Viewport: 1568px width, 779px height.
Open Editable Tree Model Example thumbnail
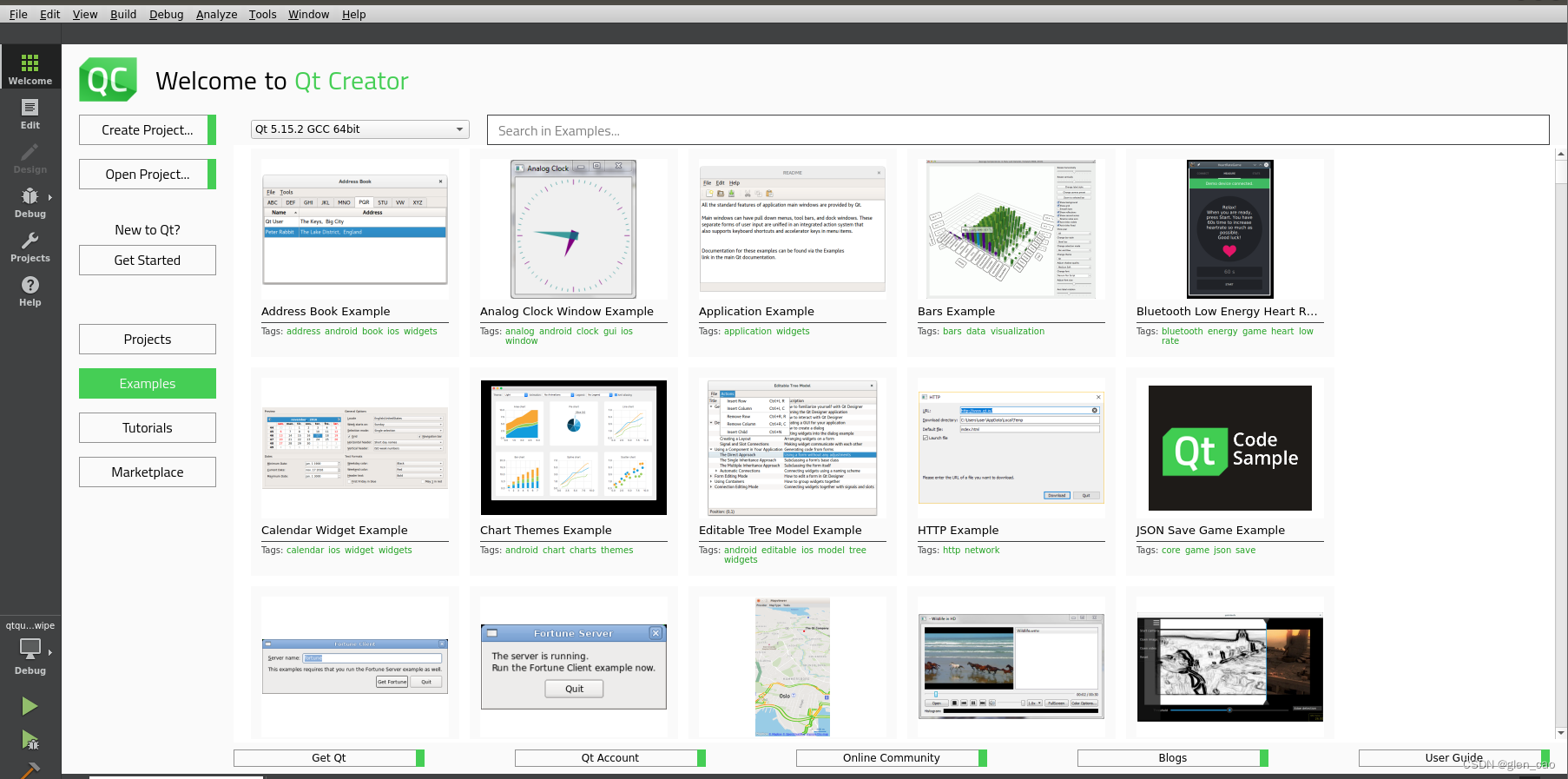click(x=793, y=448)
